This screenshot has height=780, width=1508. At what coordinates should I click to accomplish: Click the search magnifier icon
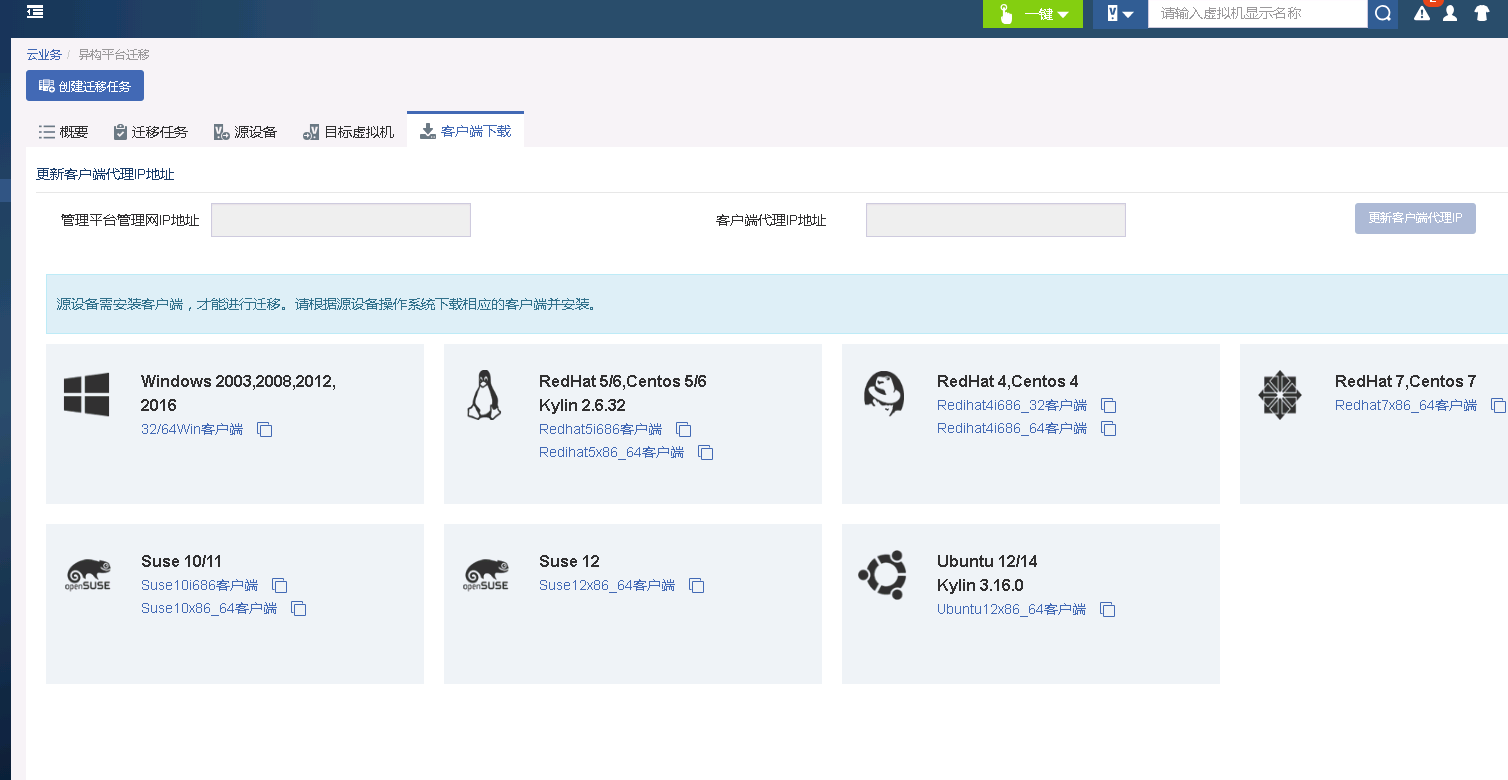pos(1383,14)
